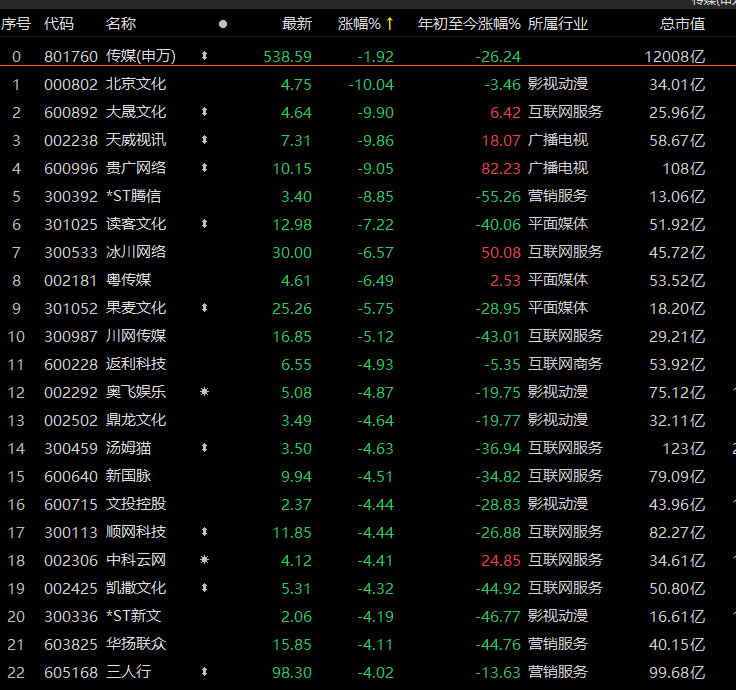
Task: Click the 名称 column header
Action: [x=121, y=23]
